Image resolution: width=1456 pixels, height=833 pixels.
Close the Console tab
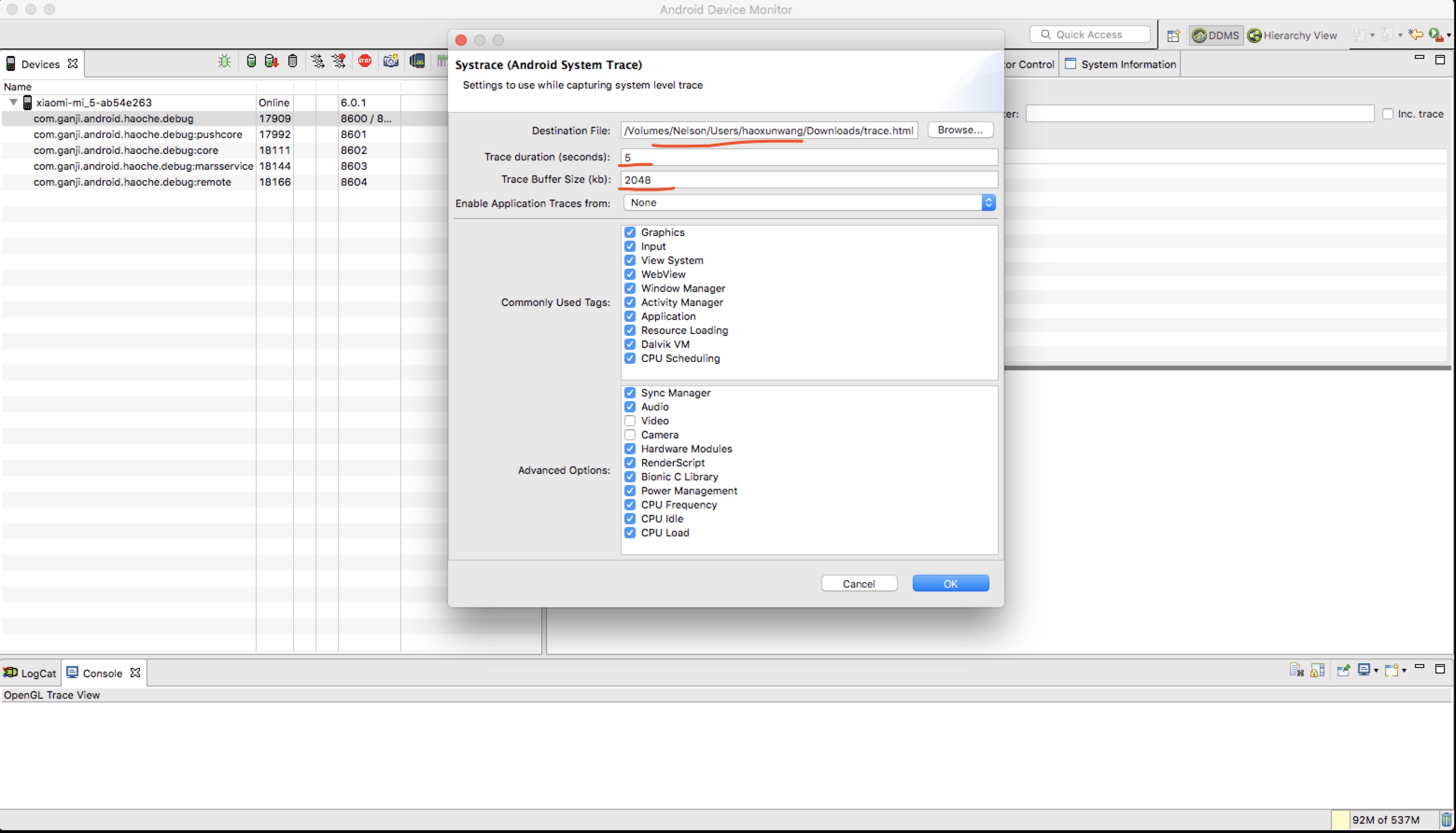[135, 673]
